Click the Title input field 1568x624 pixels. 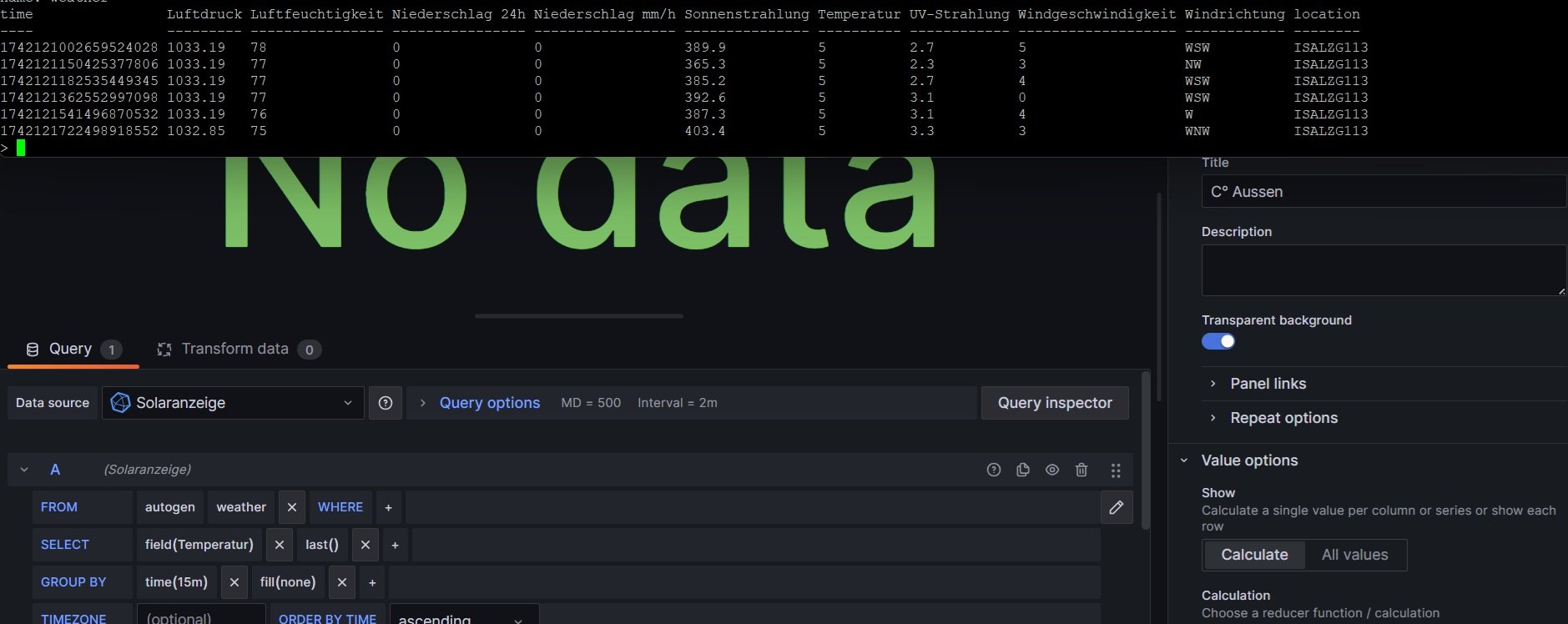pyautogui.click(x=1382, y=192)
